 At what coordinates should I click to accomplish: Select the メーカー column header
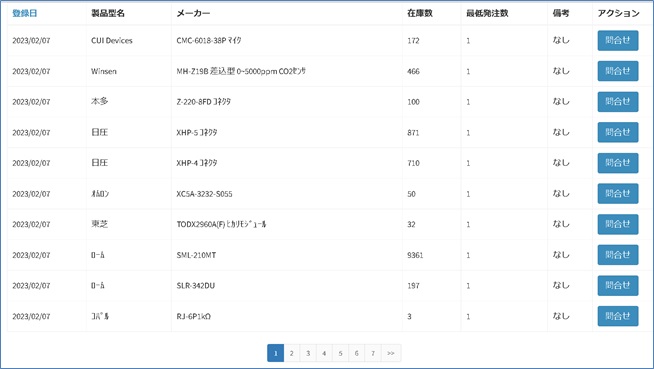click(193, 13)
